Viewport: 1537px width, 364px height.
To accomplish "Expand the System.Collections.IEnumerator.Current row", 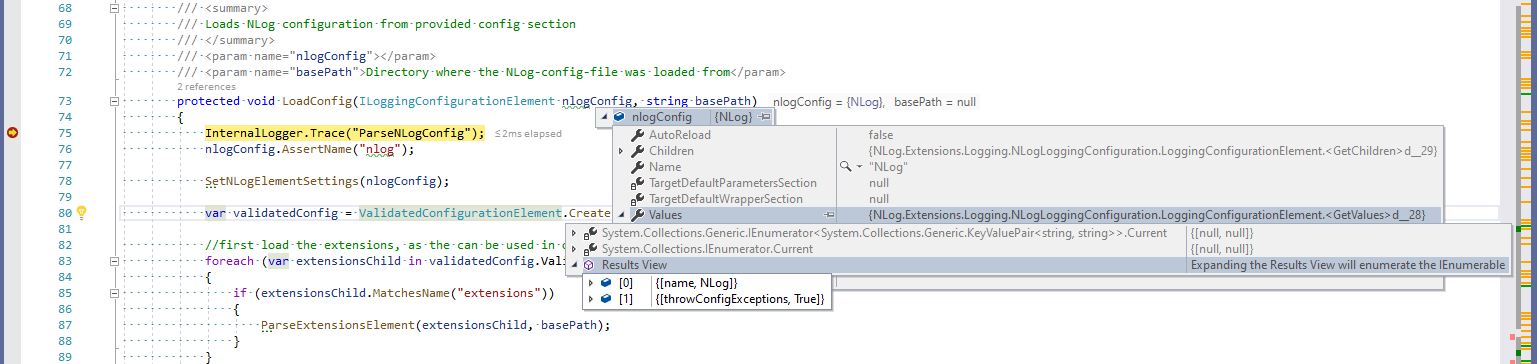I will pyautogui.click(x=573, y=249).
